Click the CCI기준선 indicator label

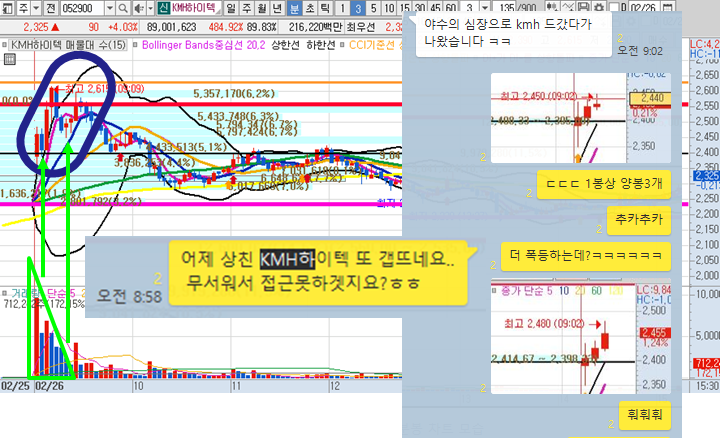tap(371, 45)
